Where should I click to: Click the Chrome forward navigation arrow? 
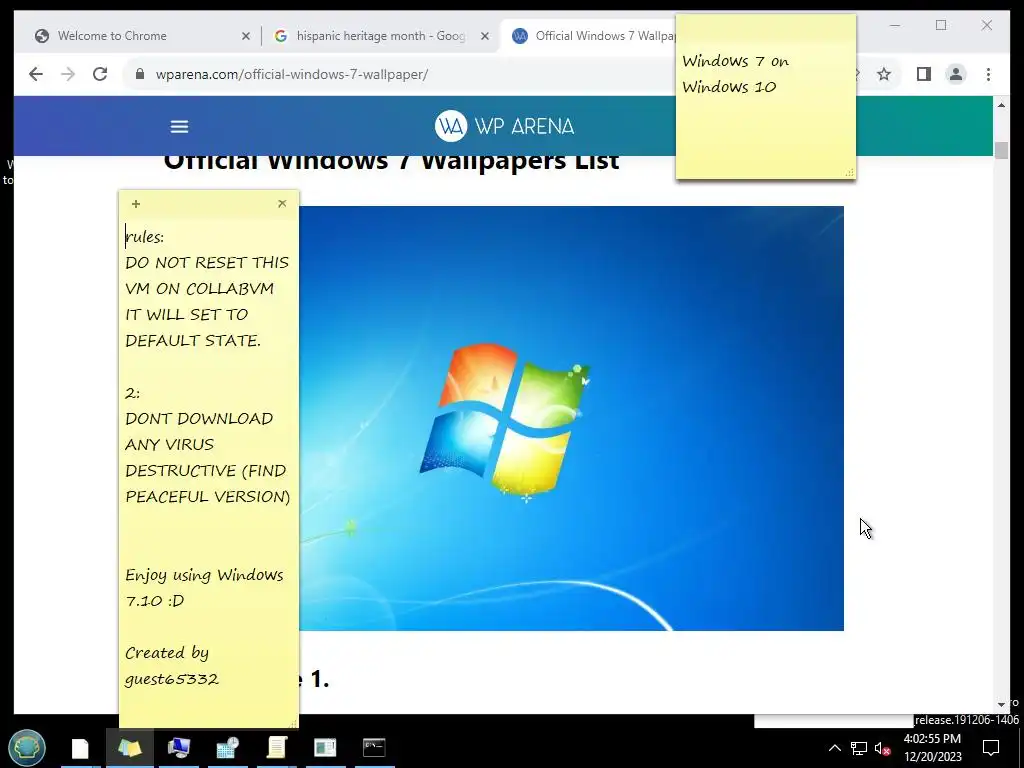coord(68,74)
